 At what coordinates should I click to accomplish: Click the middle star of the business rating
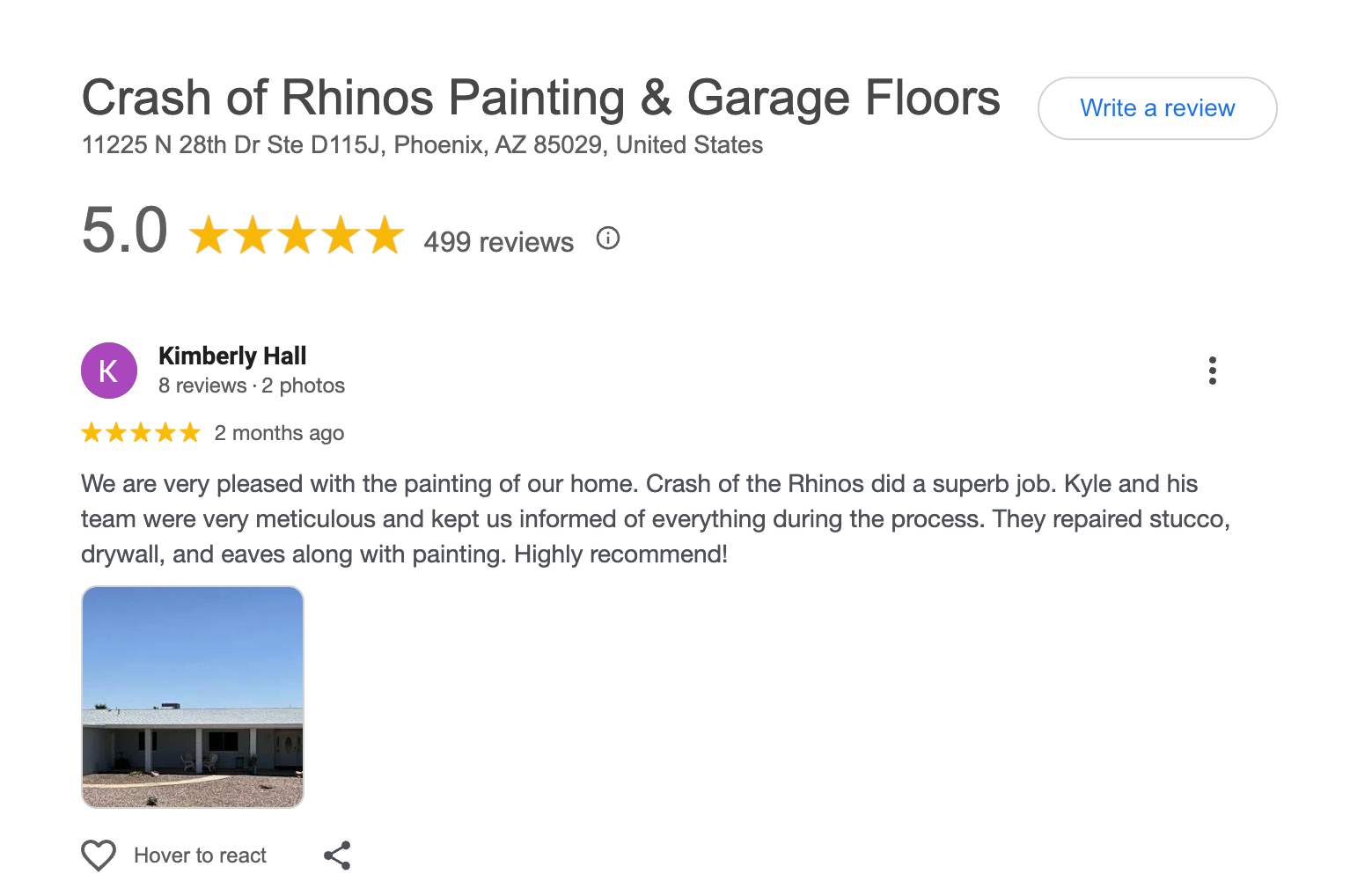[x=297, y=235]
